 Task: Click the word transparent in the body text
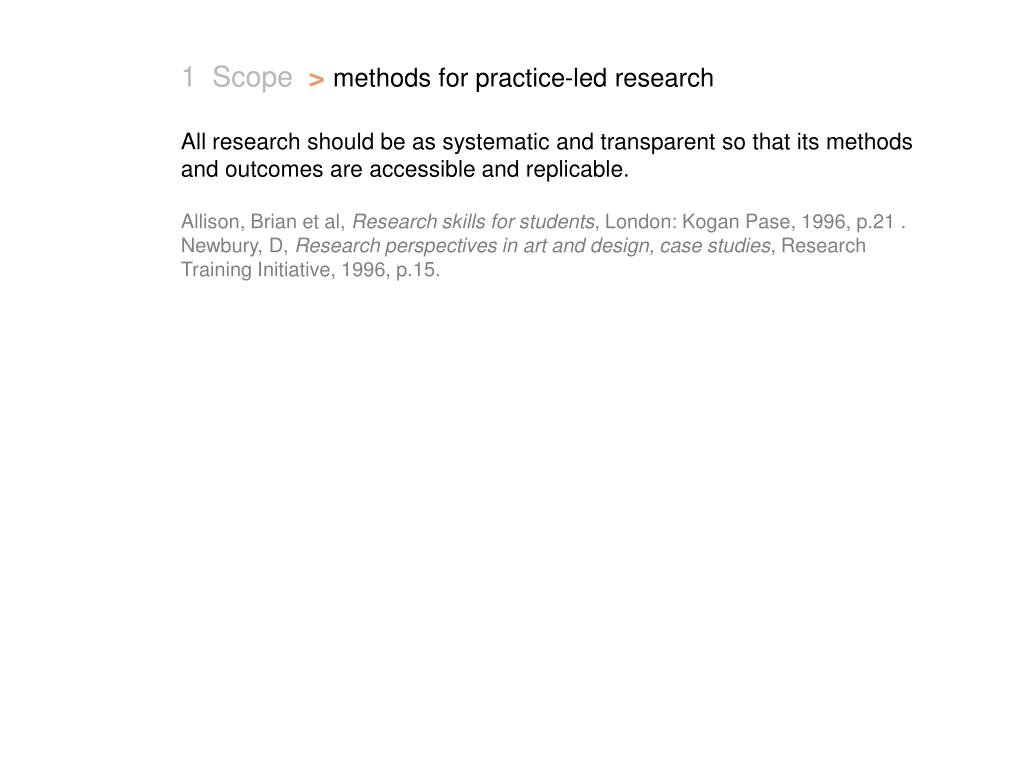[x=658, y=142]
